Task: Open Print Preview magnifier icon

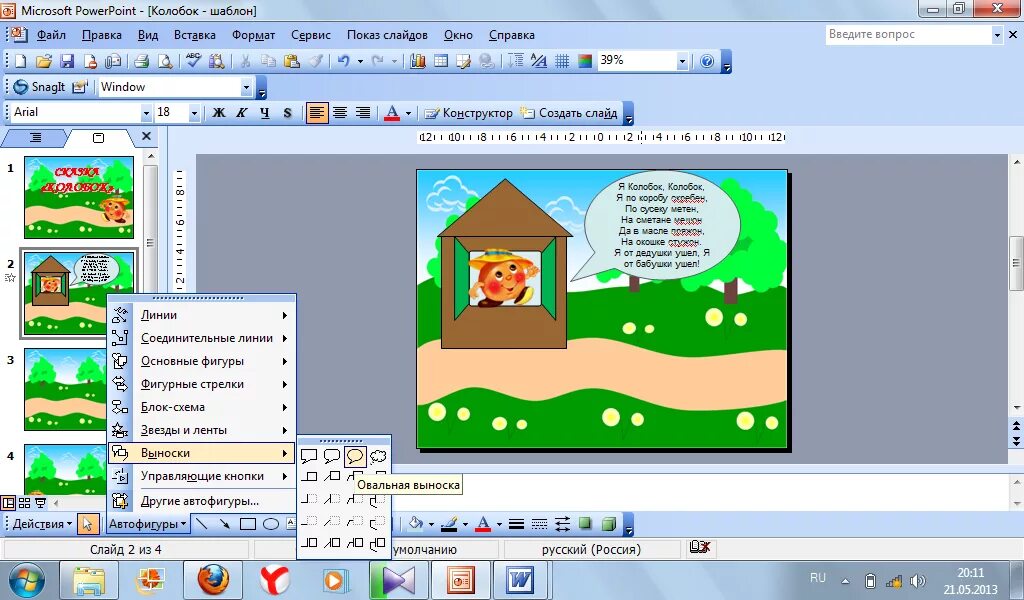Action: click(165, 61)
